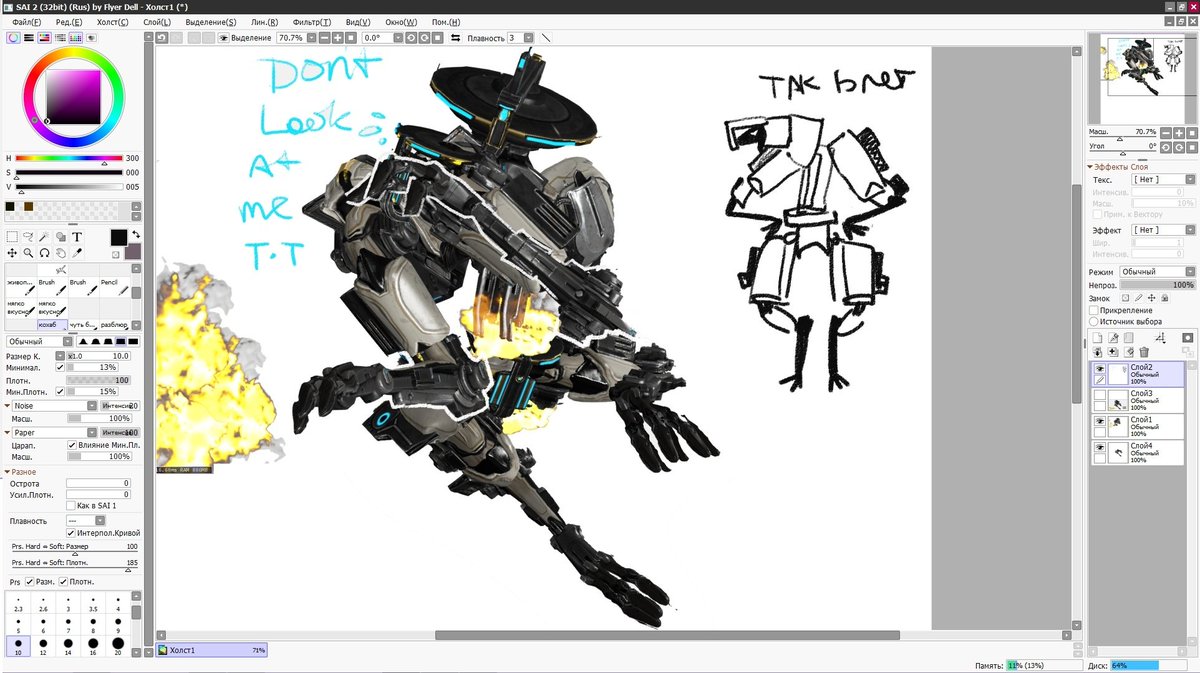Select the lasso selection tool
Image resolution: width=1200 pixels, height=673 pixels.
pos(29,237)
